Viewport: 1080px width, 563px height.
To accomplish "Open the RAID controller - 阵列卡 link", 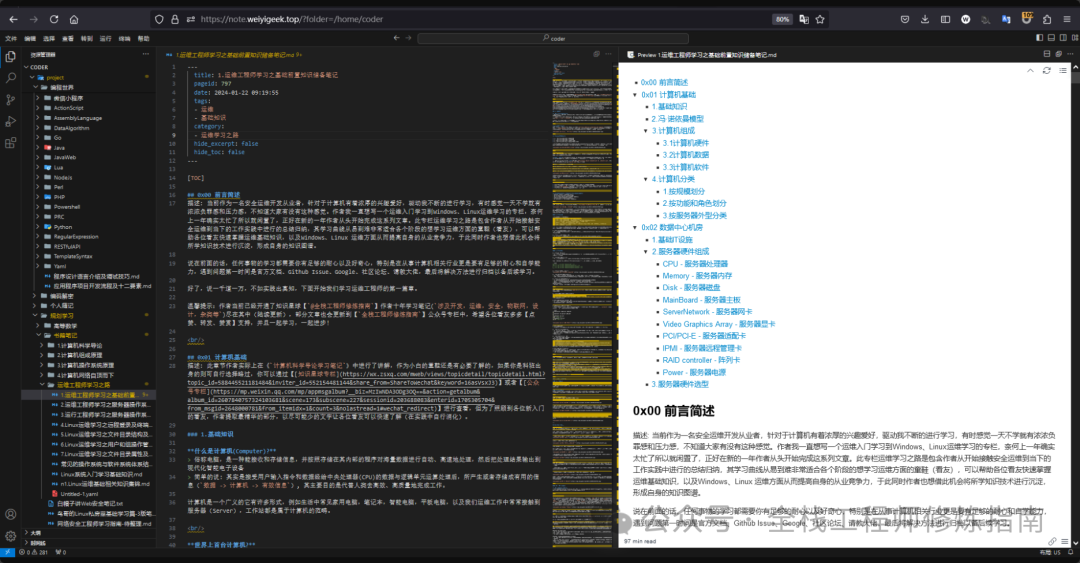I will tap(701, 360).
